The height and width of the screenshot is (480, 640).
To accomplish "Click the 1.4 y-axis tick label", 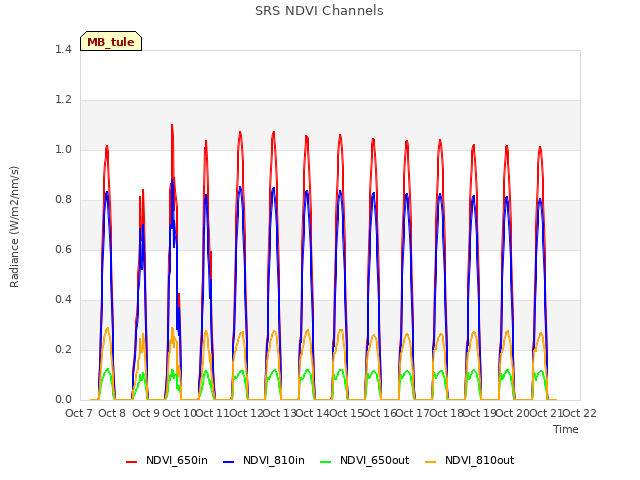I will (63, 49).
